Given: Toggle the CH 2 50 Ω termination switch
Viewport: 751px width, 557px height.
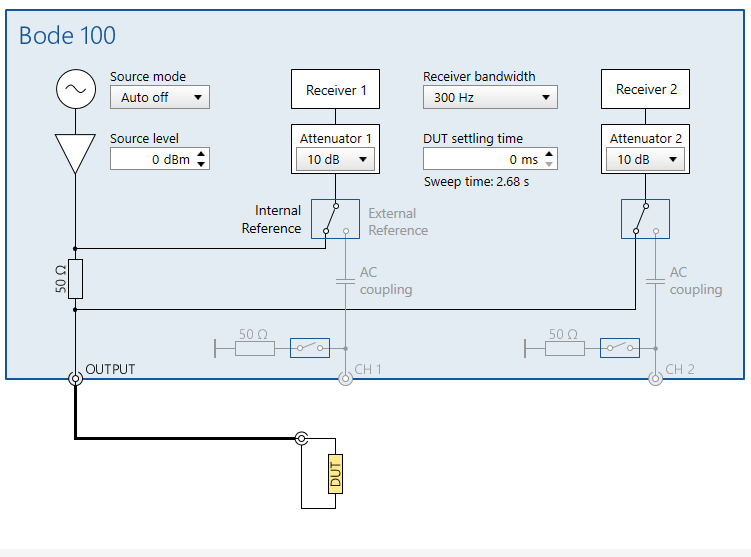Looking at the screenshot, I should tap(620, 348).
